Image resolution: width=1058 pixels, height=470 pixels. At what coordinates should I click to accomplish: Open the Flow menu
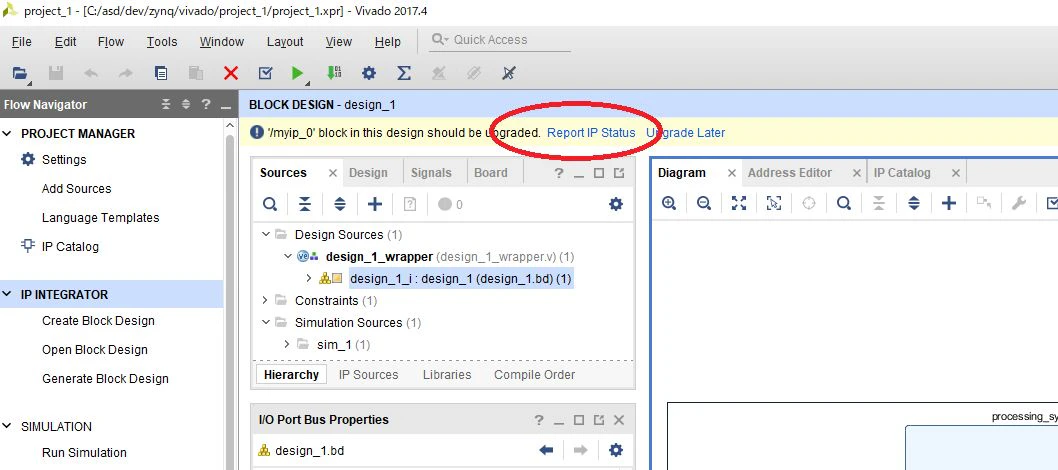pyautogui.click(x=111, y=42)
